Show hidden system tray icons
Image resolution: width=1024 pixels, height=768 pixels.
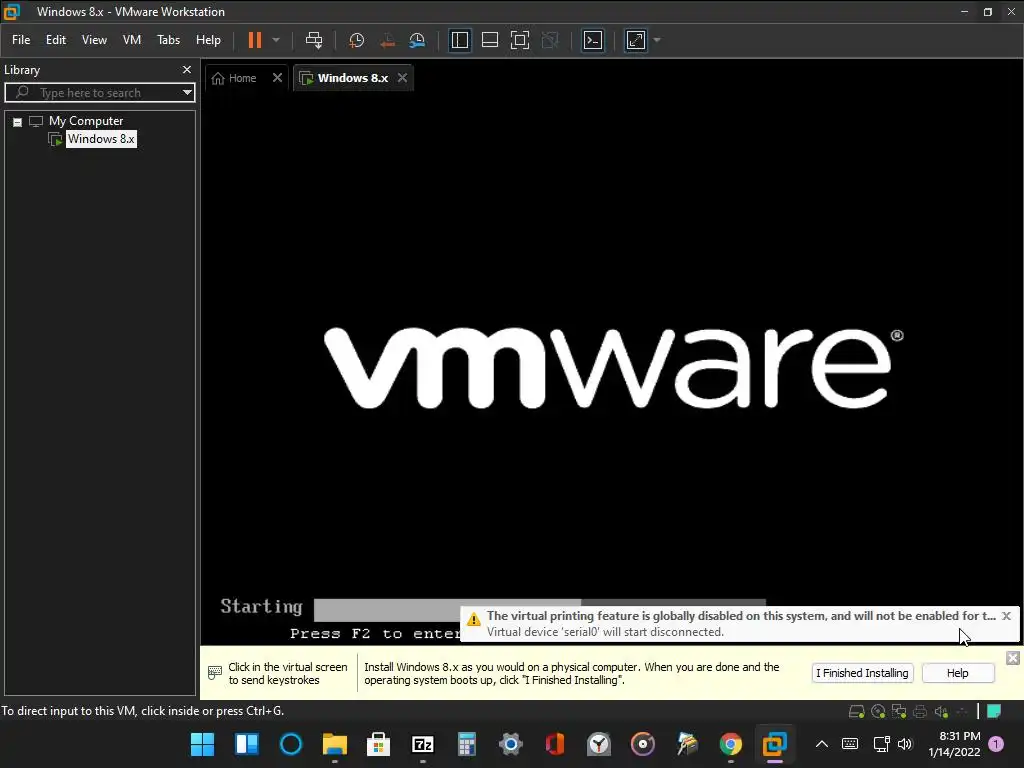(x=822, y=744)
